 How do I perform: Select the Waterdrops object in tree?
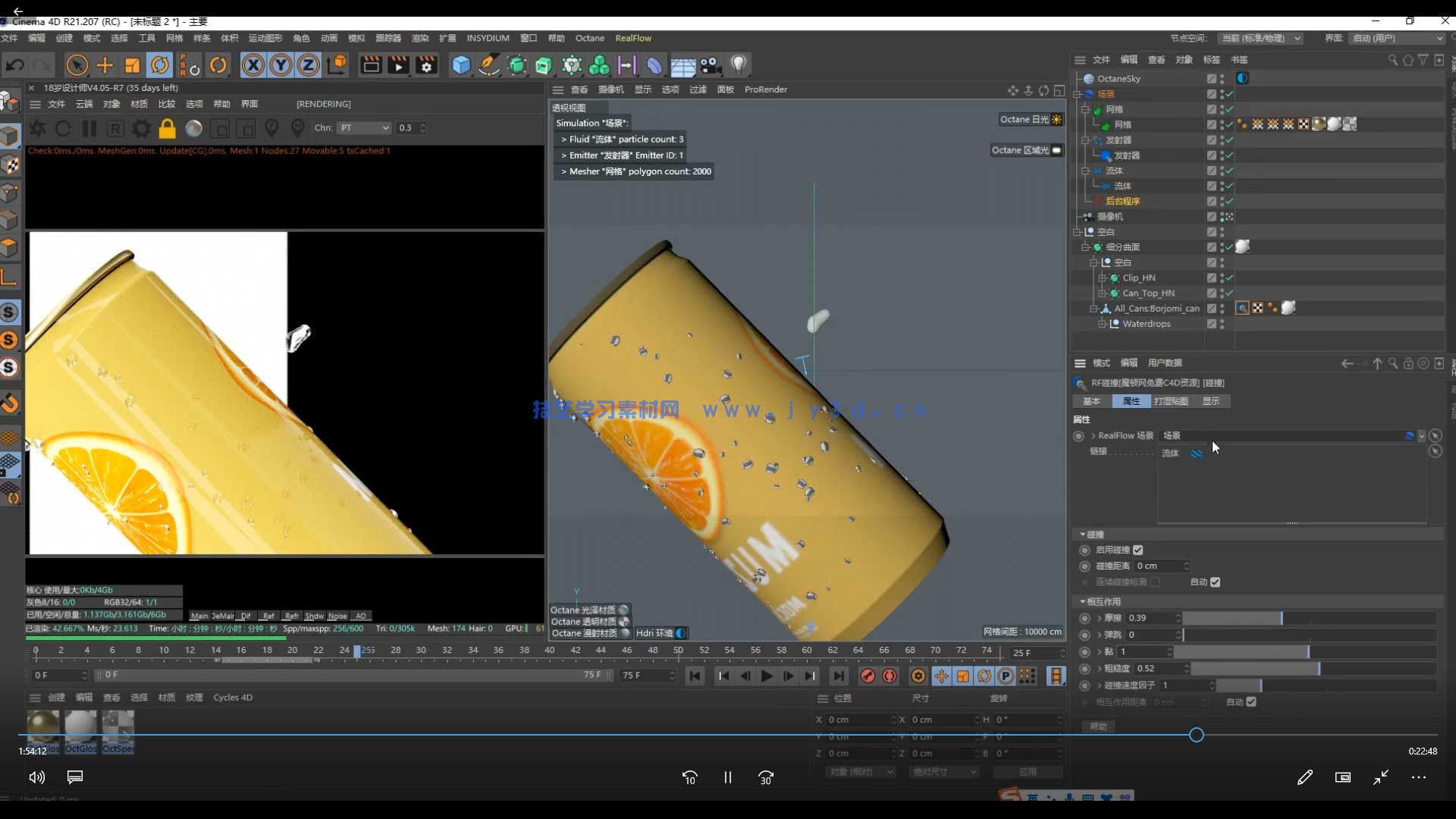[1146, 324]
